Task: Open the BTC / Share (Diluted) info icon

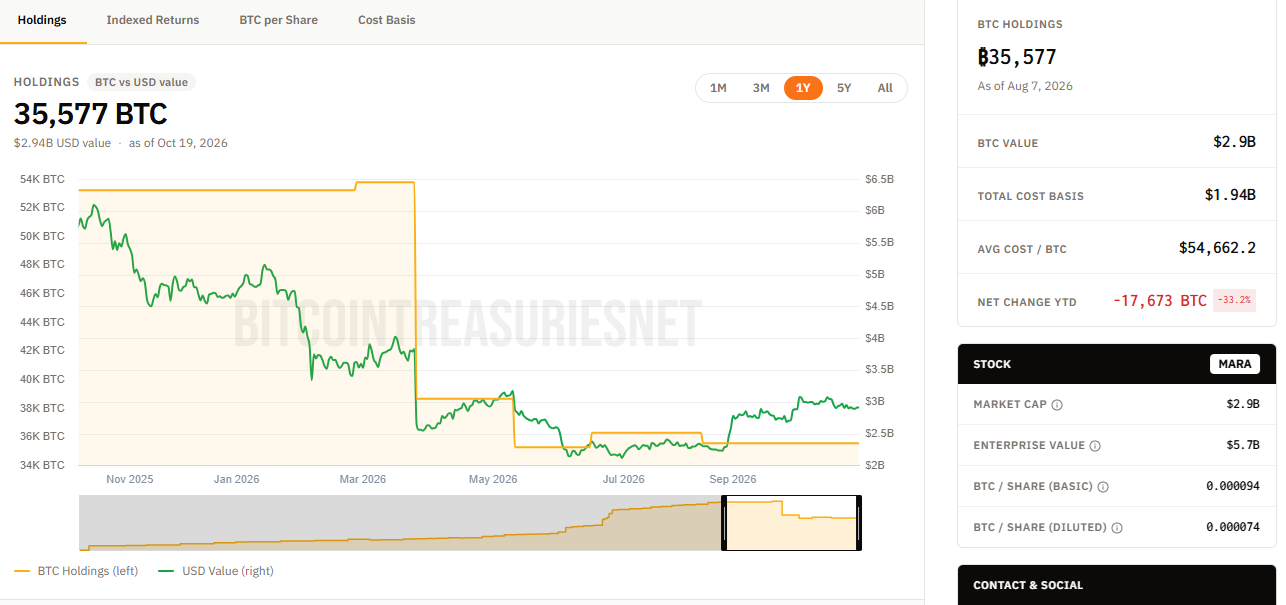Action: [x=1117, y=528]
